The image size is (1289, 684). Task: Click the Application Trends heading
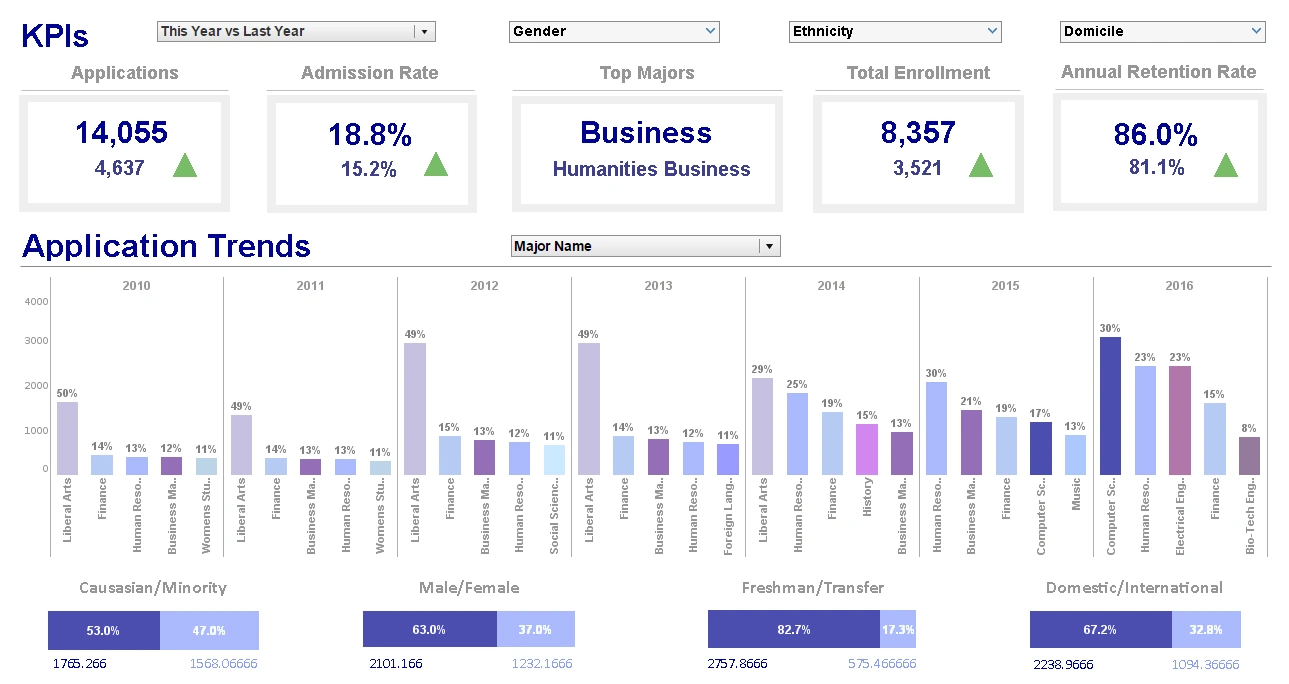coord(166,246)
